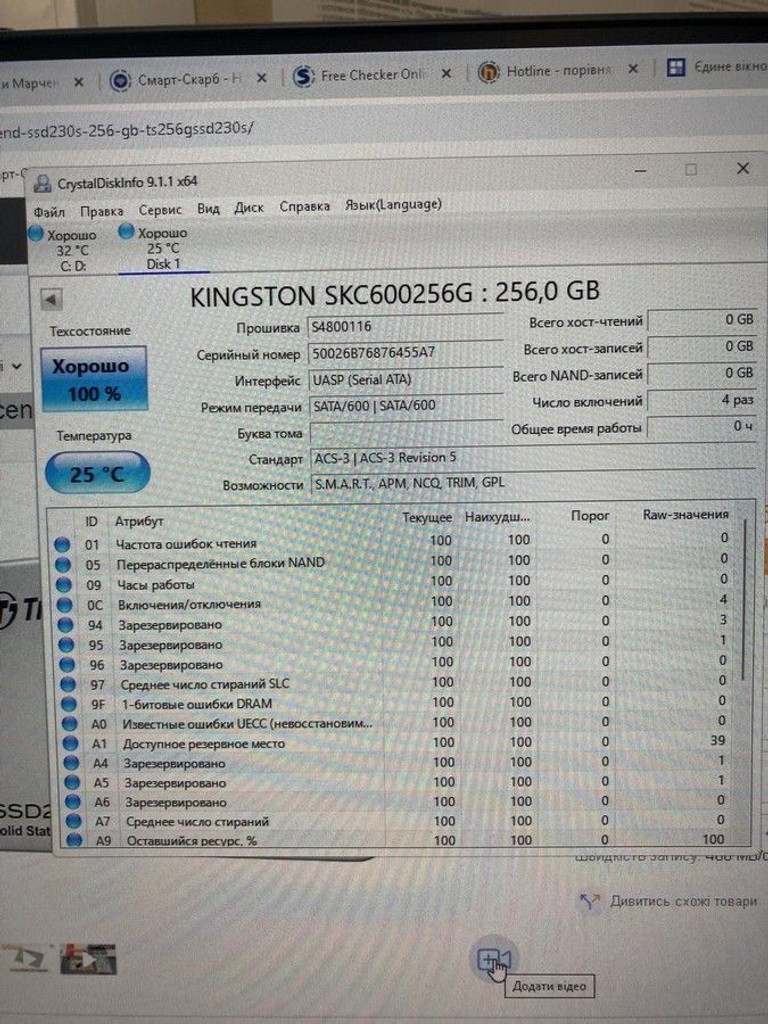This screenshot has height=1024, width=768.
Task: Click the Raw-значения column header
Action: pyautogui.click(x=685, y=515)
